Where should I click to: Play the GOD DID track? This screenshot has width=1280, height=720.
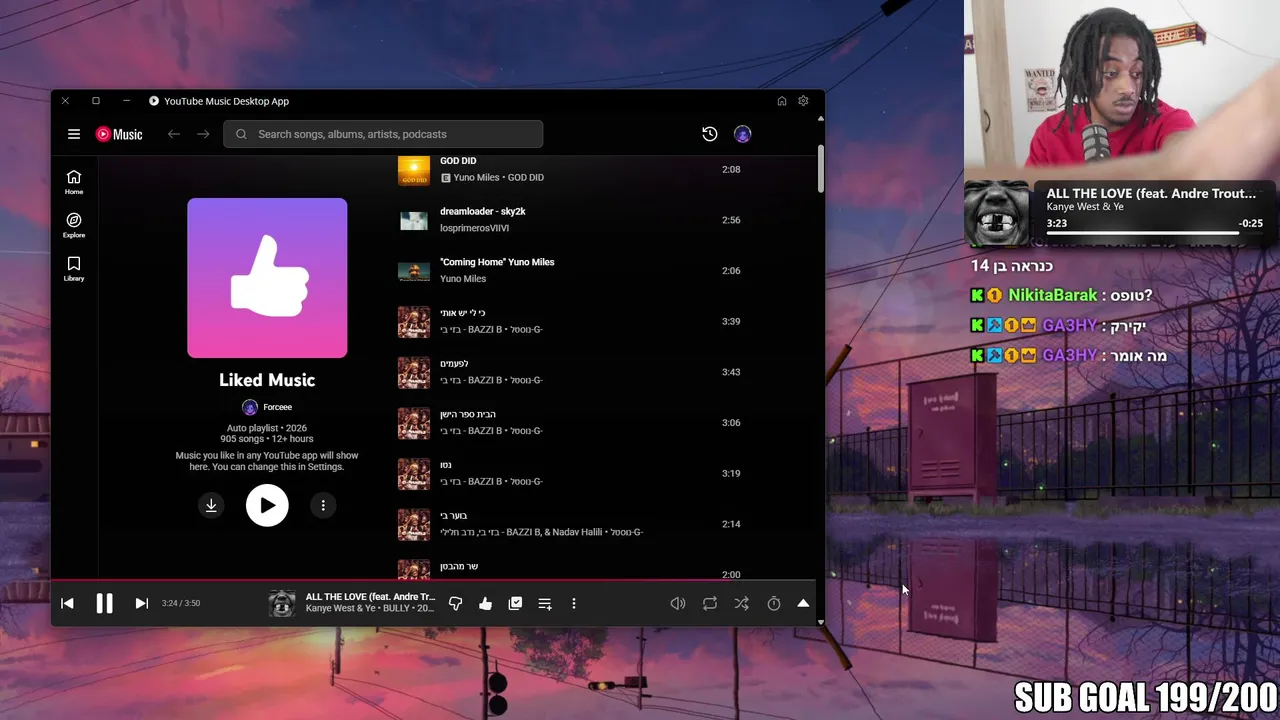[458, 160]
